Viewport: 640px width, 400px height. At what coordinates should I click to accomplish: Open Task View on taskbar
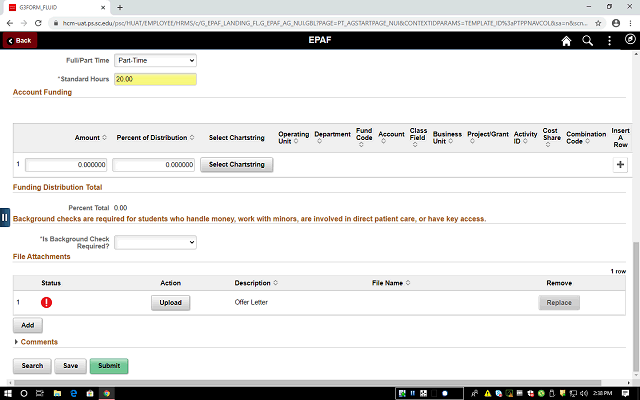click(x=40, y=393)
